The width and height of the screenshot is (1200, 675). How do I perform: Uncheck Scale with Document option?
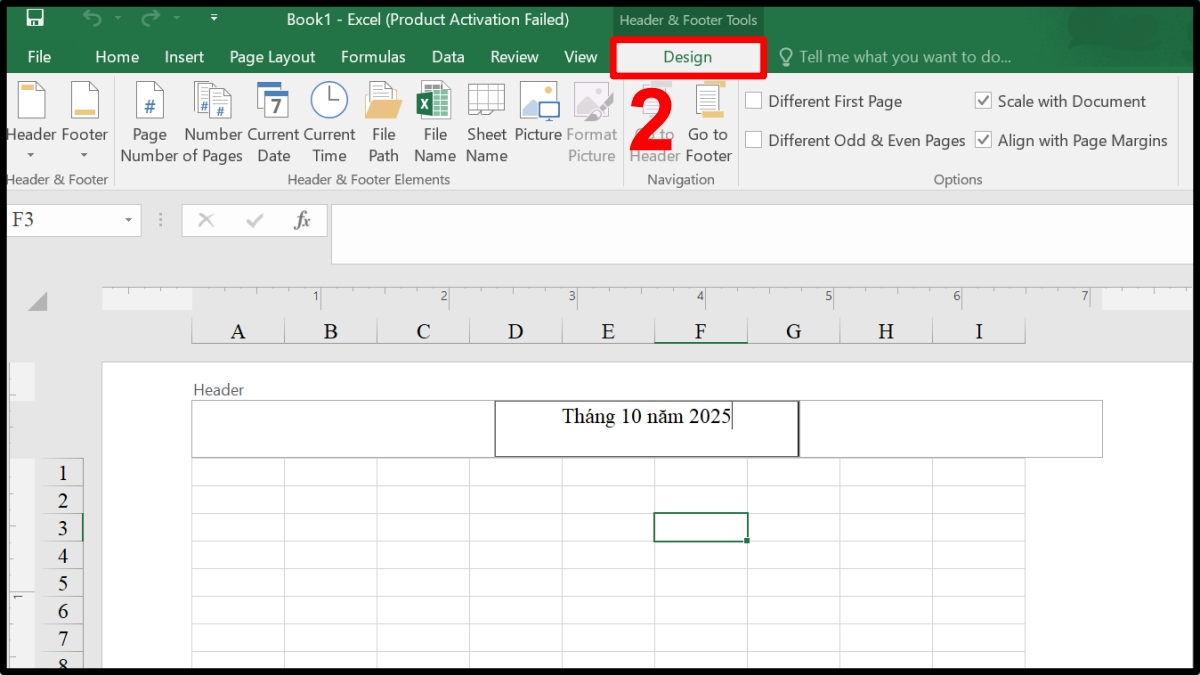(x=983, y=101)
